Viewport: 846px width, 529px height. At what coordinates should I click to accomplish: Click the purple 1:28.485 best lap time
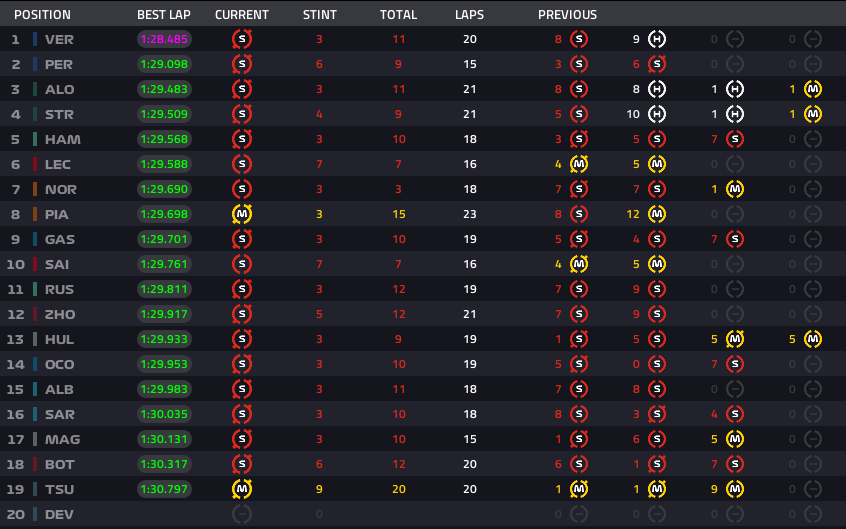click(x=164, y=39)
